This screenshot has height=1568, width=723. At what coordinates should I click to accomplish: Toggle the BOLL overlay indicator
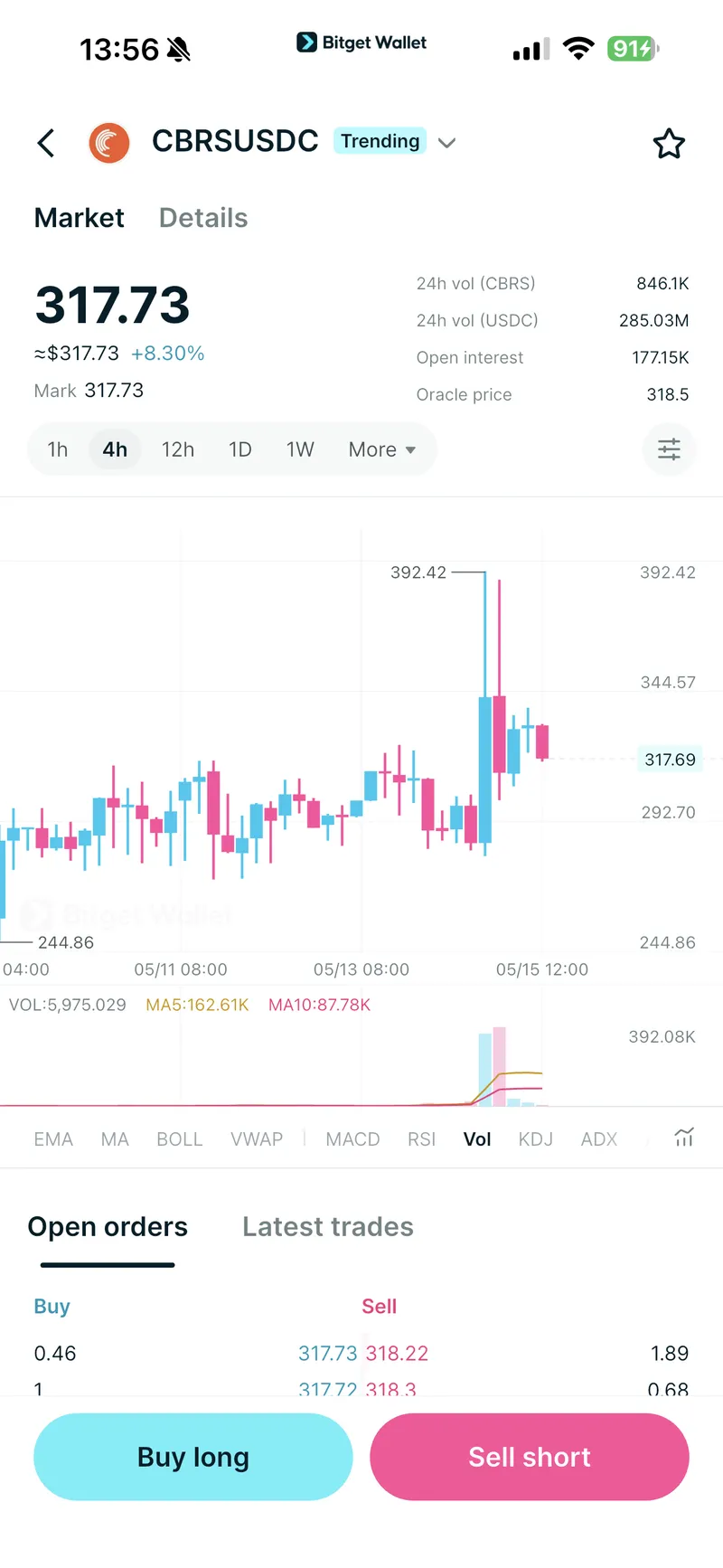pos(180,1139)
